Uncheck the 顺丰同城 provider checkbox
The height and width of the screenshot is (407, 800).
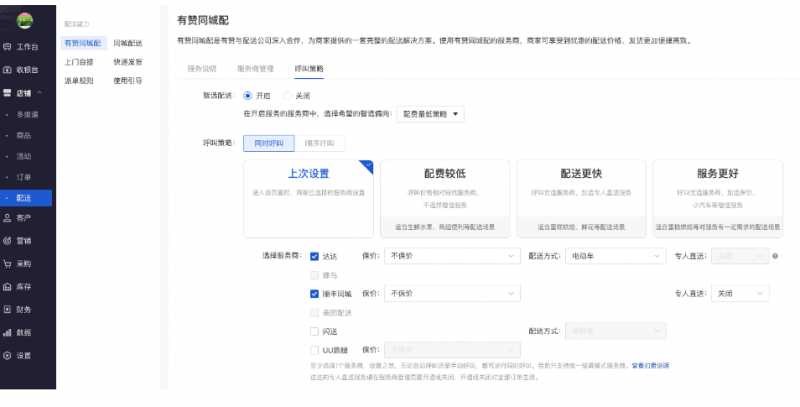[314, 294]
